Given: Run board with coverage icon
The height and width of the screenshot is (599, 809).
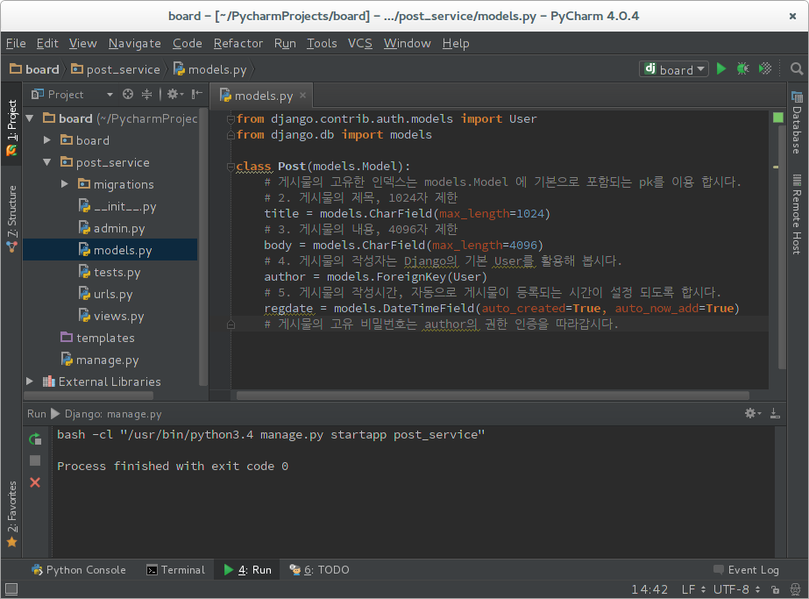Looking at the screenshot, I should click(765, 69).
